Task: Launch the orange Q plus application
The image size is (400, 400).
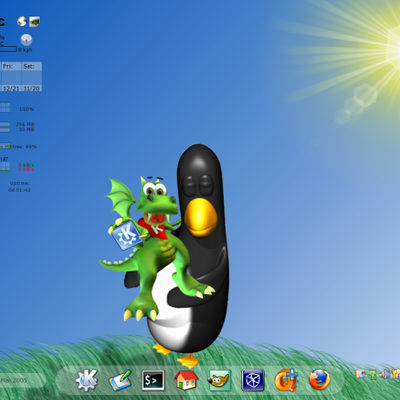Action: point(286,380)
